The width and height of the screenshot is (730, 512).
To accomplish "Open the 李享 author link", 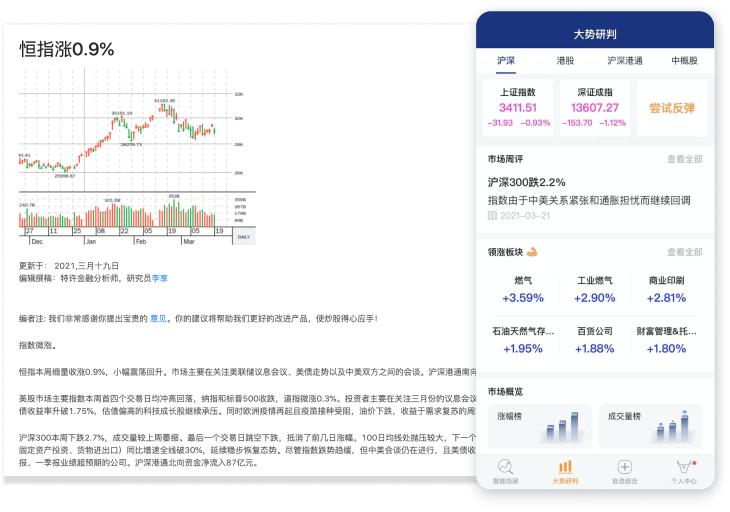I will tap(160, 277).
